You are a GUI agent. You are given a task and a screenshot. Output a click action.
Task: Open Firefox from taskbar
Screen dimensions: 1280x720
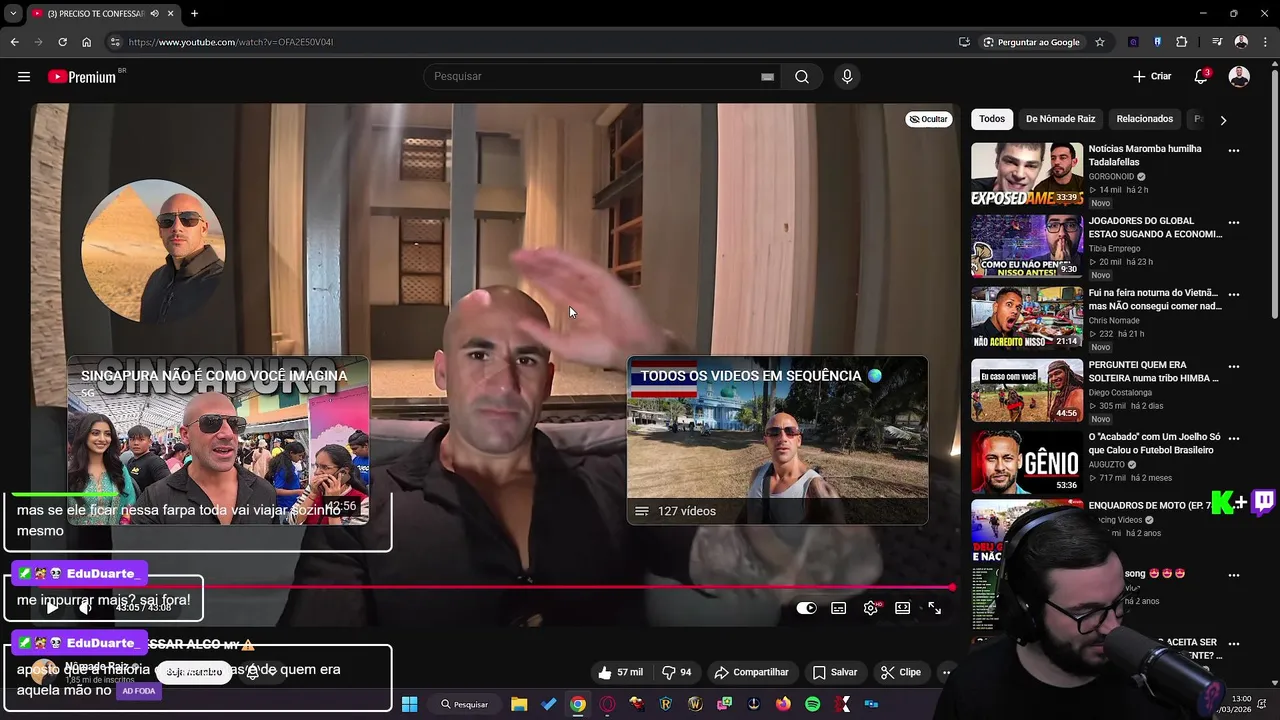(783, 704)
